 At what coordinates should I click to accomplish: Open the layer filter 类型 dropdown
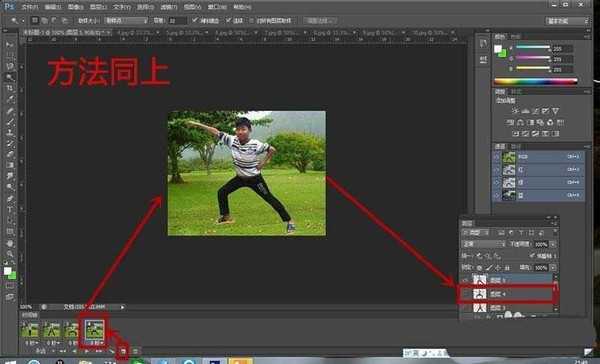pyautogui.click(x=476, y=233)
